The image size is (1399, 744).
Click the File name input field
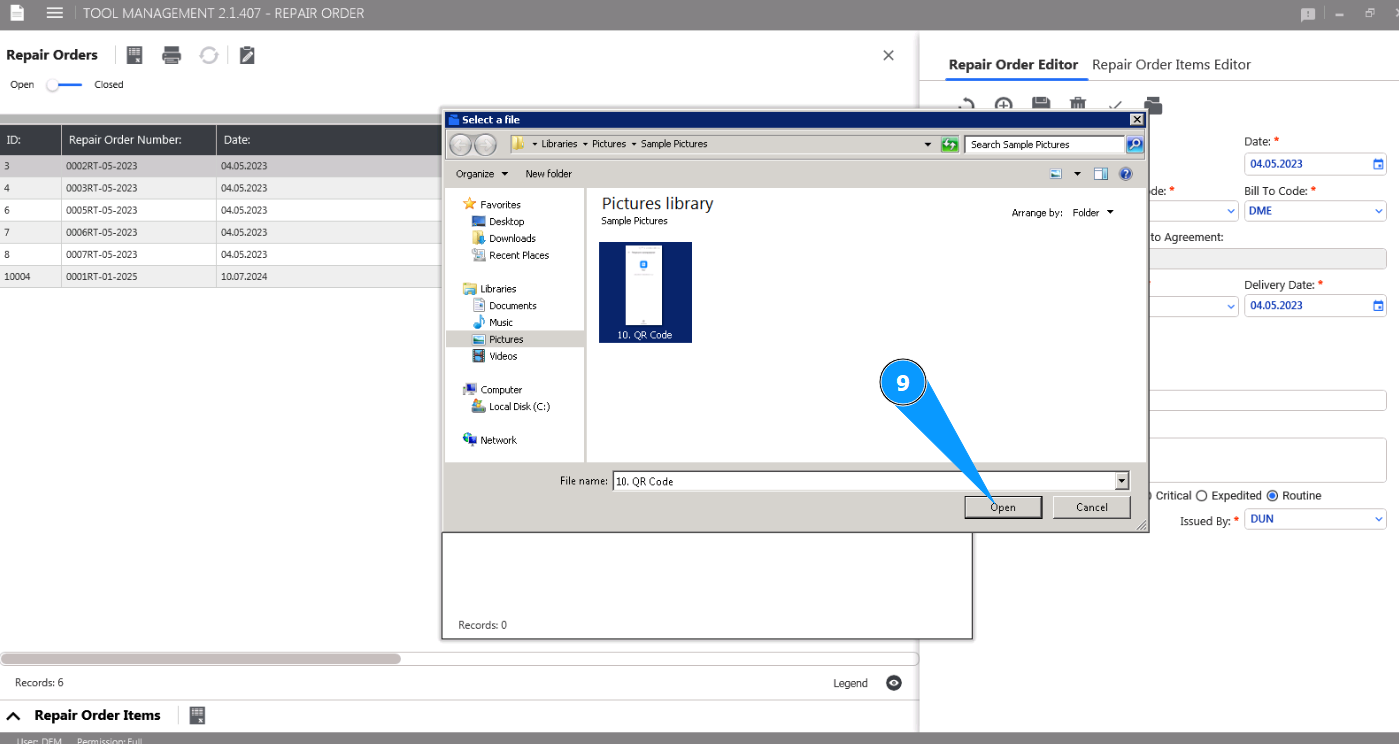pos(864,481)
